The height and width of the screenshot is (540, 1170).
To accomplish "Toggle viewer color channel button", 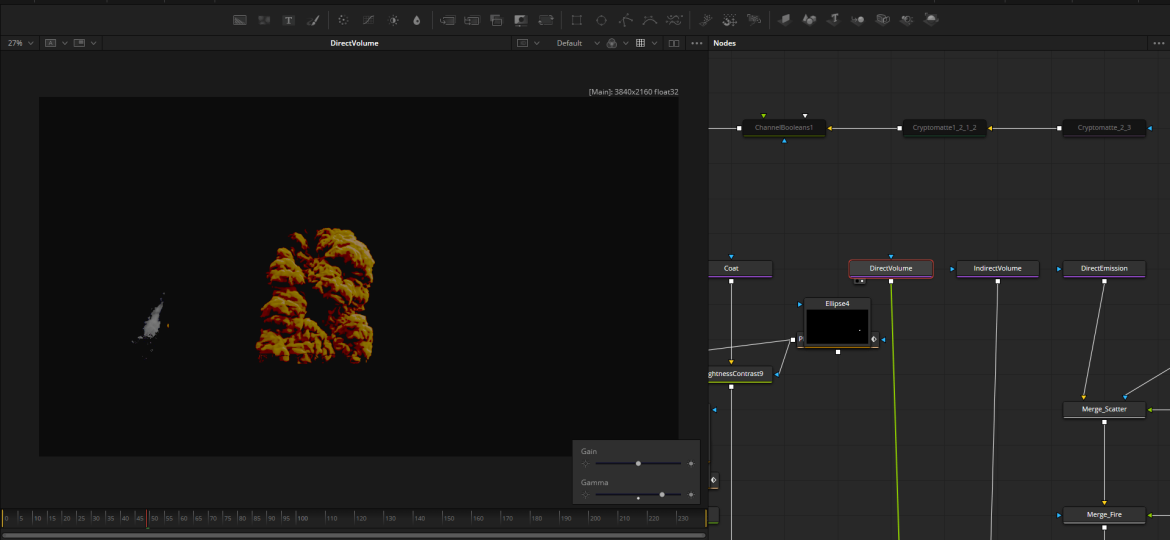I will click(x=611, y=44).
